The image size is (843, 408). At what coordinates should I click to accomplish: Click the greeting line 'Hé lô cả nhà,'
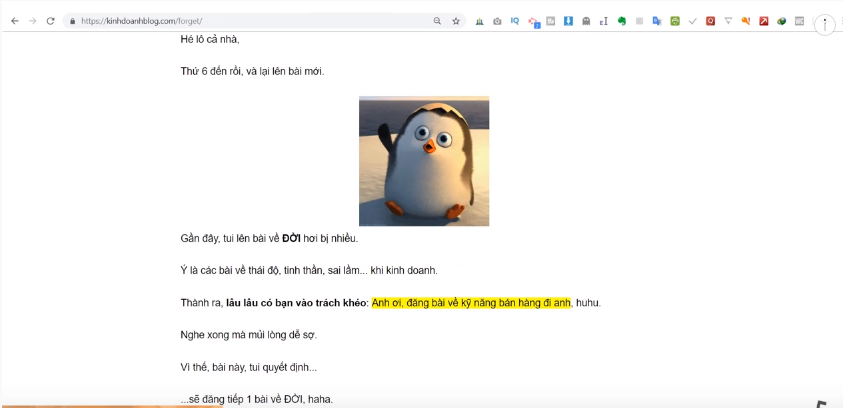[x=210, y=39]
